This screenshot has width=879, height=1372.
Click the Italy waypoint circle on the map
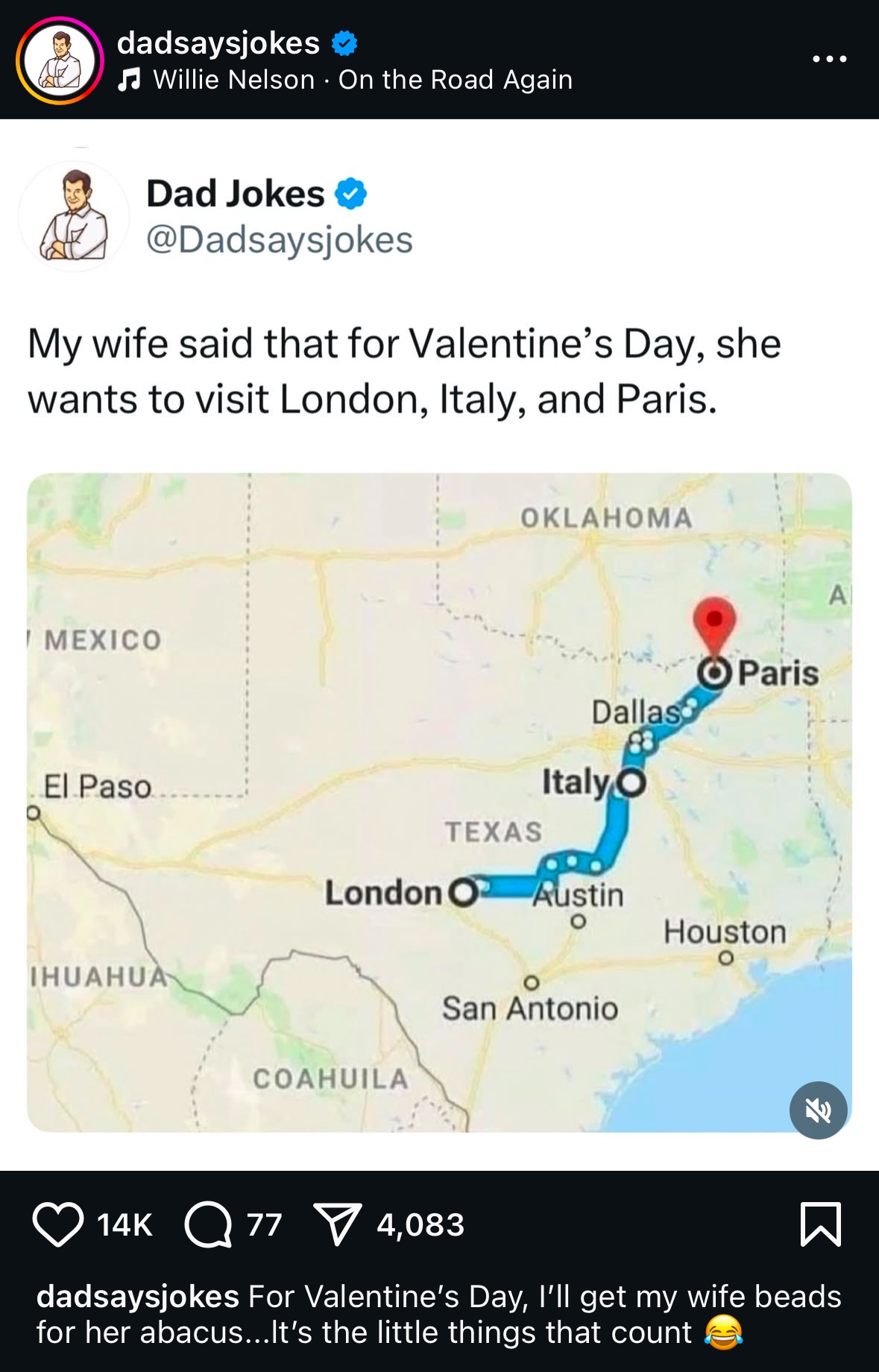[x=633, y=783]
